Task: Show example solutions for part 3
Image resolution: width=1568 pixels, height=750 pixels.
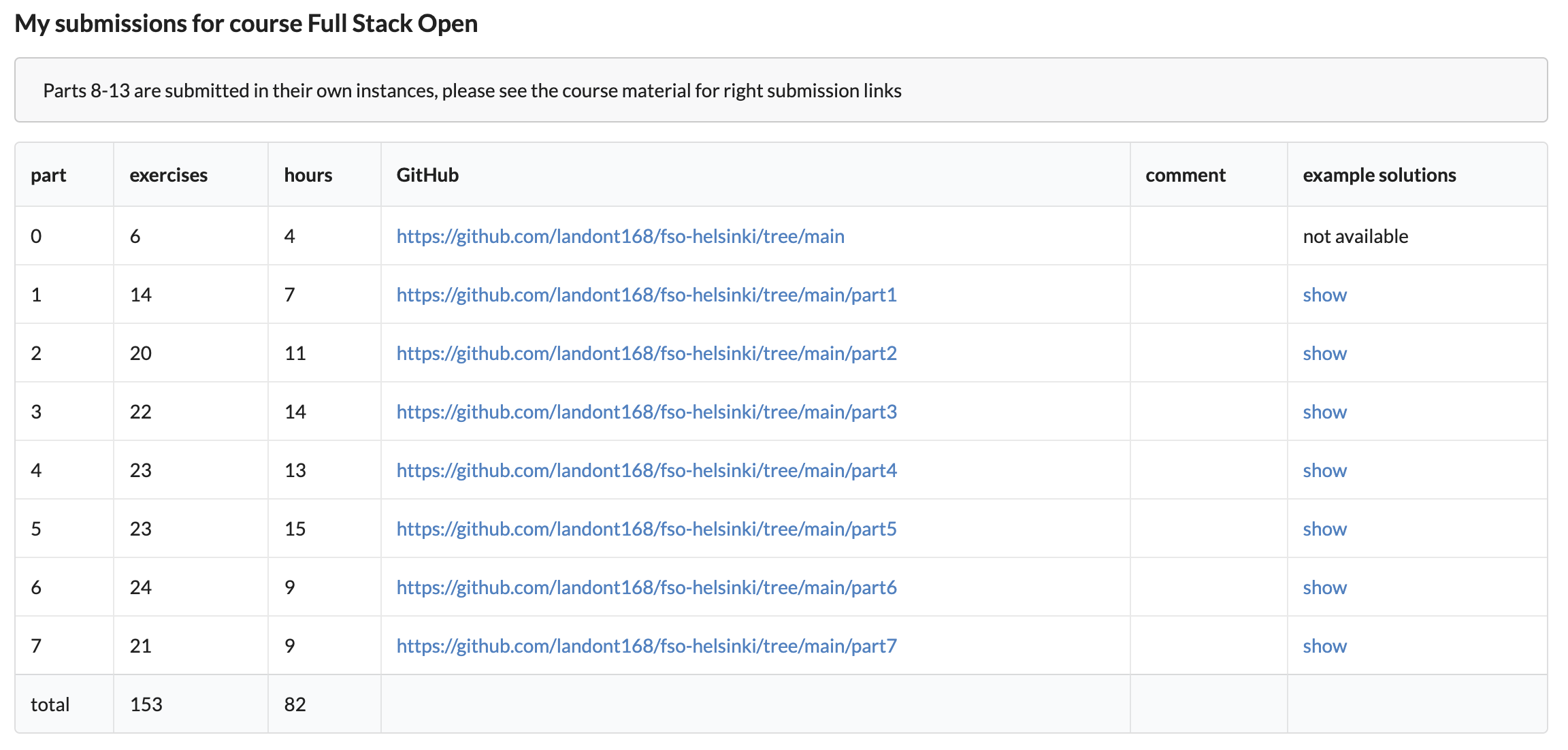Action: pos(1324,412)
